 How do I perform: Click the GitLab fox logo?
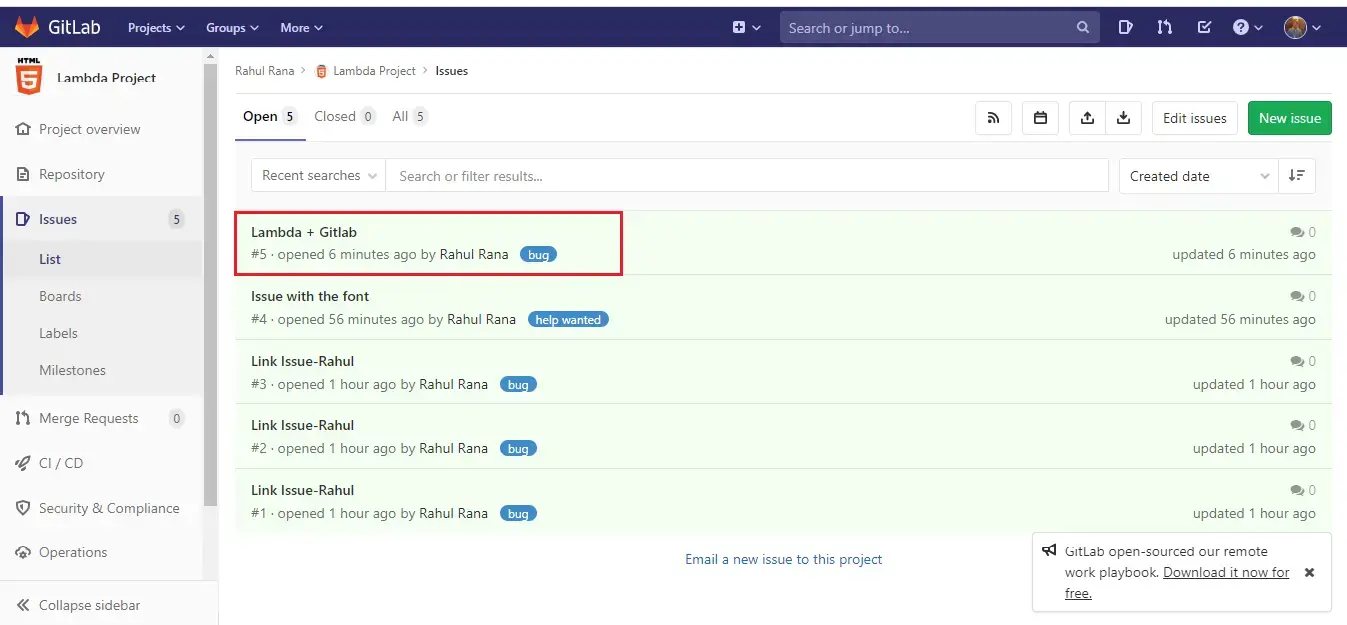[27, 27]
